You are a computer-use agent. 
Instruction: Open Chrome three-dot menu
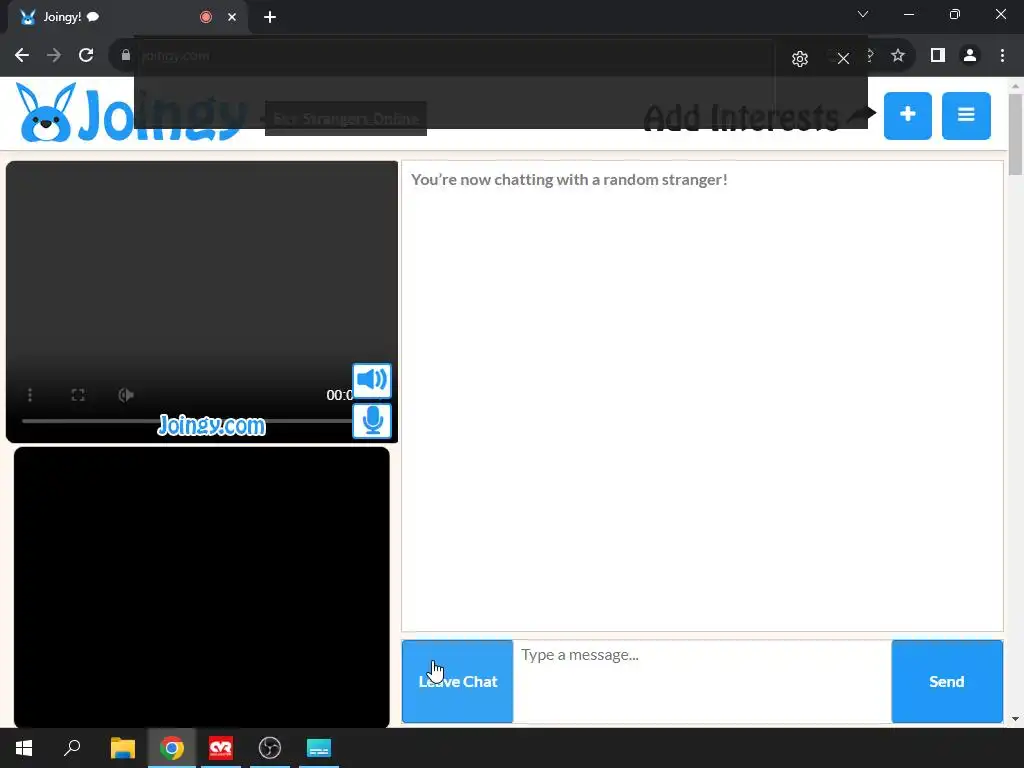click(1002, 56)
